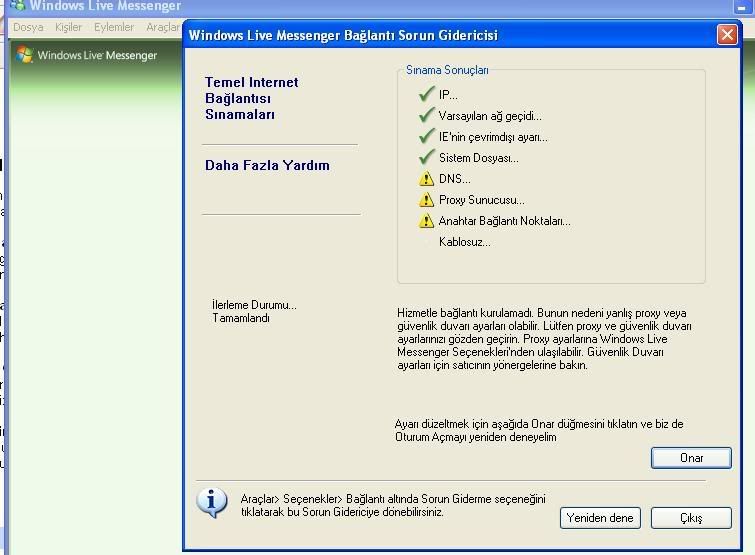Click the checkmark beside IE'nin çevrimdışı ayarı
Viewport: 755px width, 555px height.
coord(427,136)
